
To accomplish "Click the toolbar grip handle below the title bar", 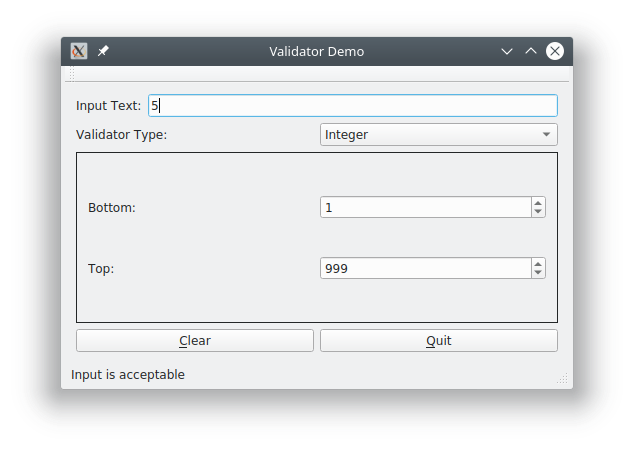I will (71, 75).
